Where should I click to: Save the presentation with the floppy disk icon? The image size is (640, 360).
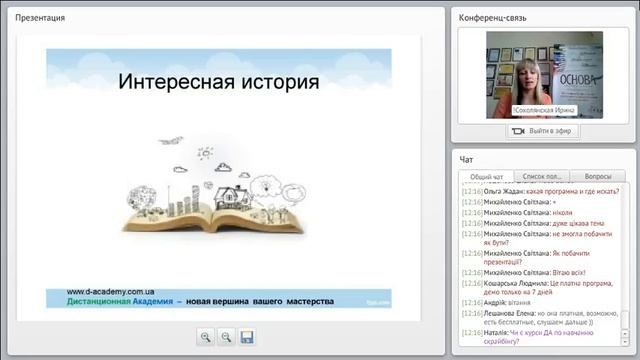[x=247, y=337]
